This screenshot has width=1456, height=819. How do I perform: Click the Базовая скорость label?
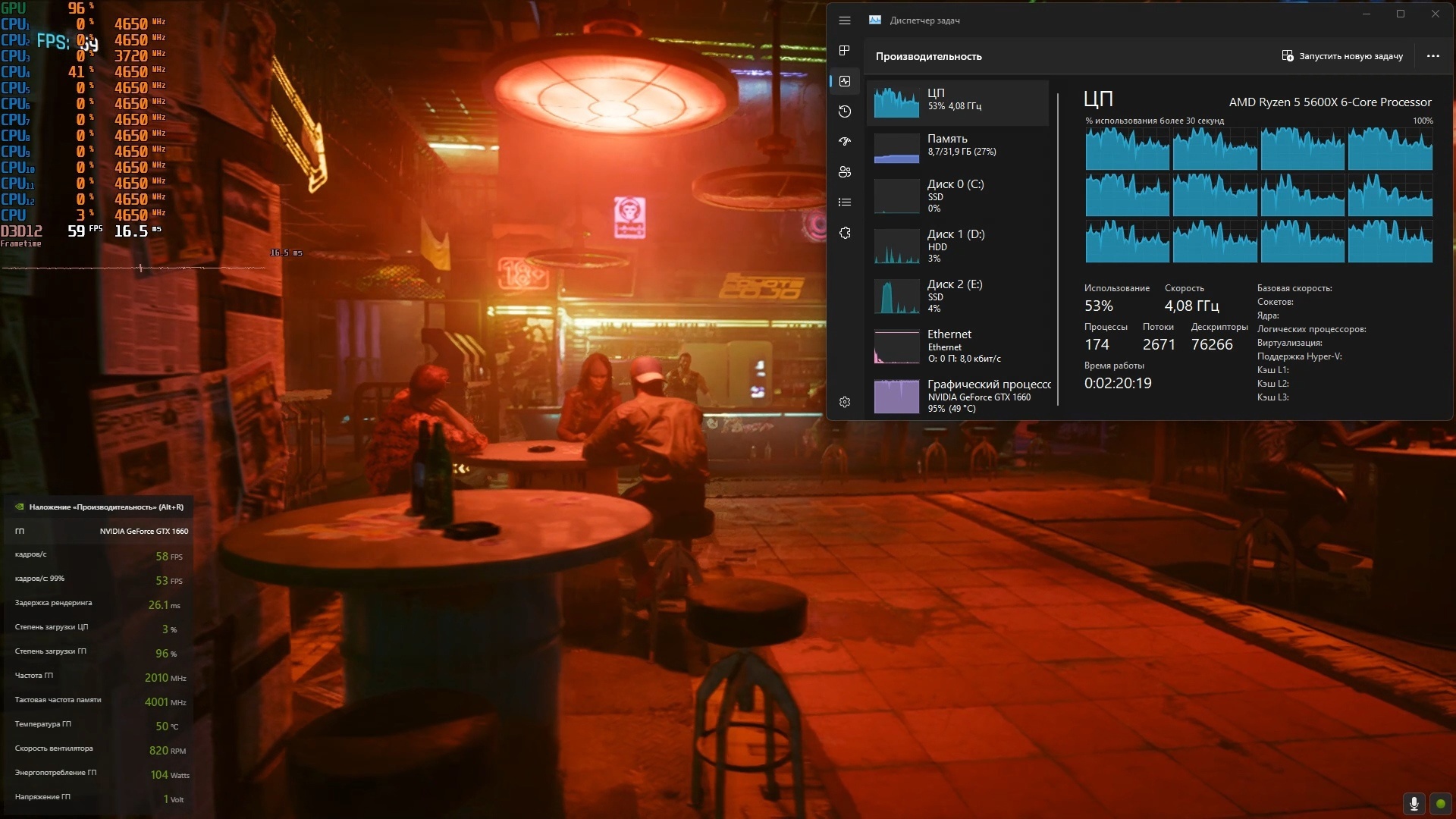1294,288
